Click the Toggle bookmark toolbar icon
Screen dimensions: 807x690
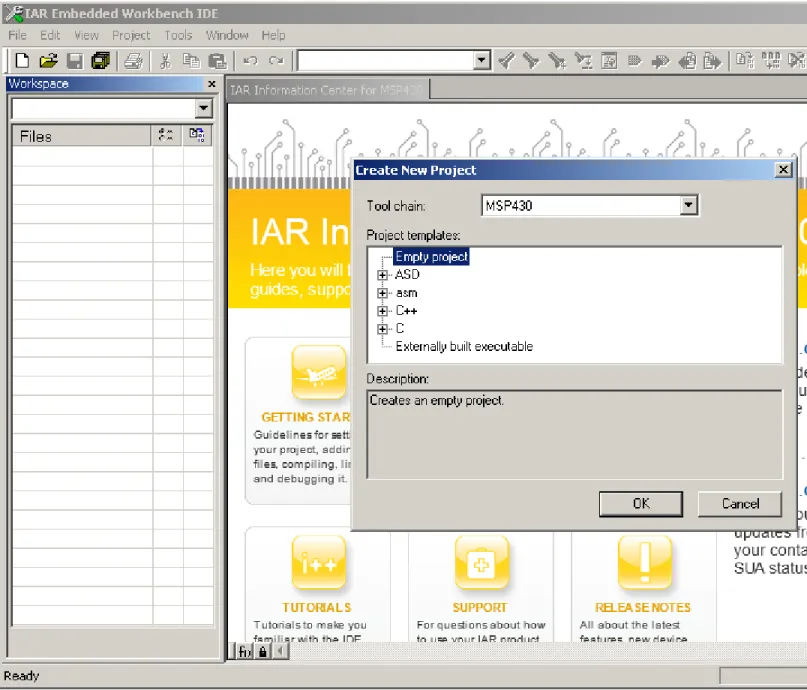click(635, 61)
